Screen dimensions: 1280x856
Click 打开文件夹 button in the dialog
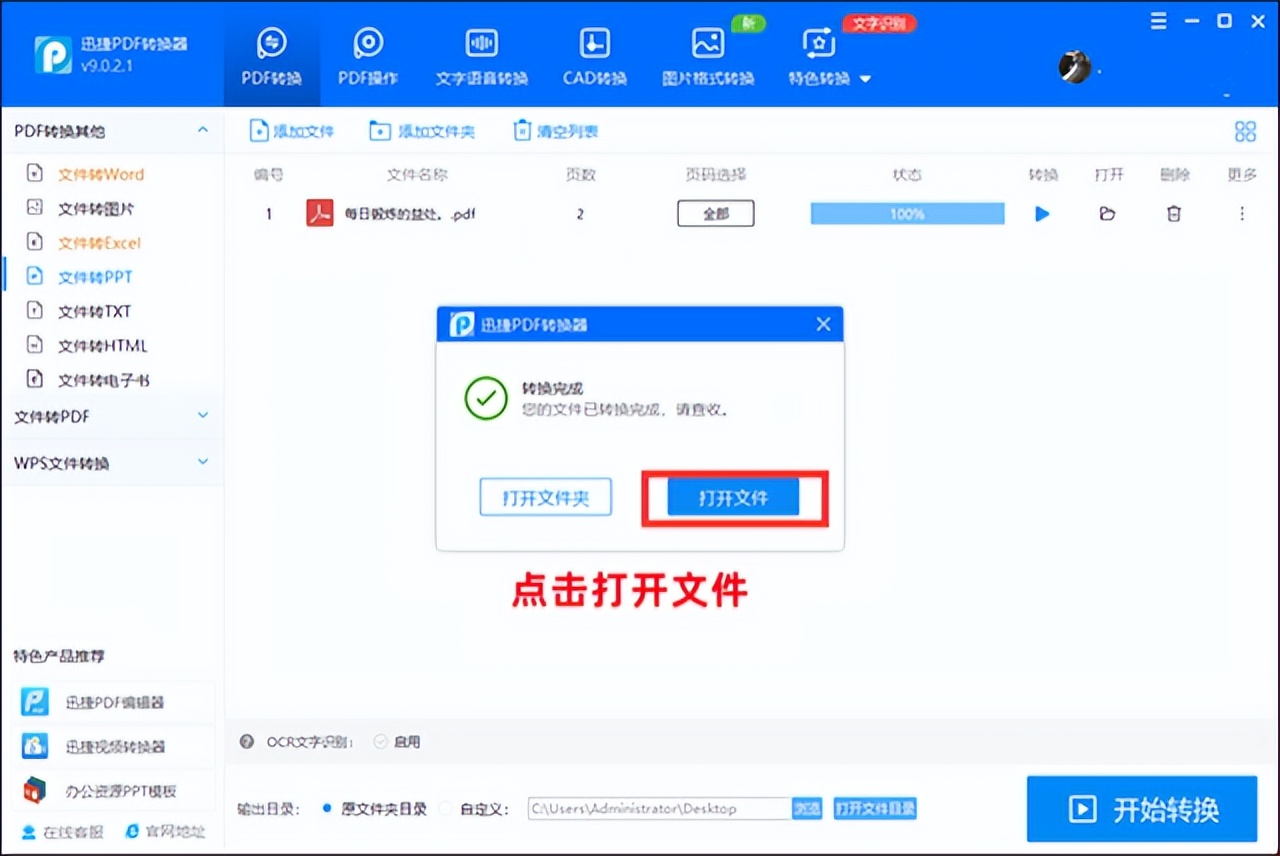545,497
